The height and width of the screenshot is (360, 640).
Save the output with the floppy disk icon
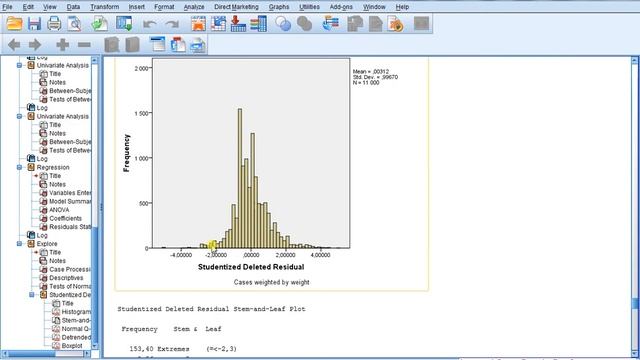[x=34, y=24]
